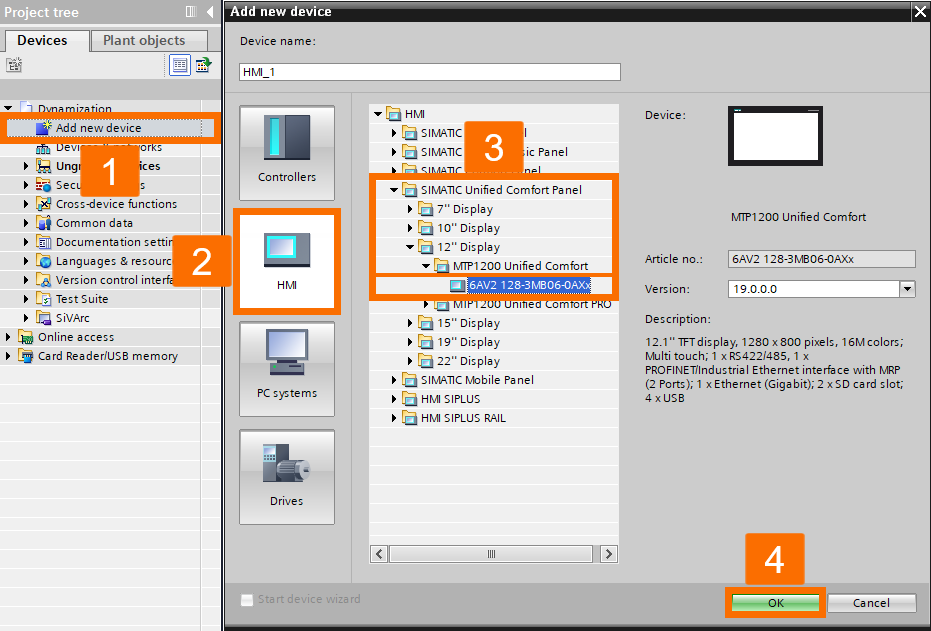931x631 pixels.
Task: Click the Security settings icon
Action: pyautogui.click(x=43, y=185)
